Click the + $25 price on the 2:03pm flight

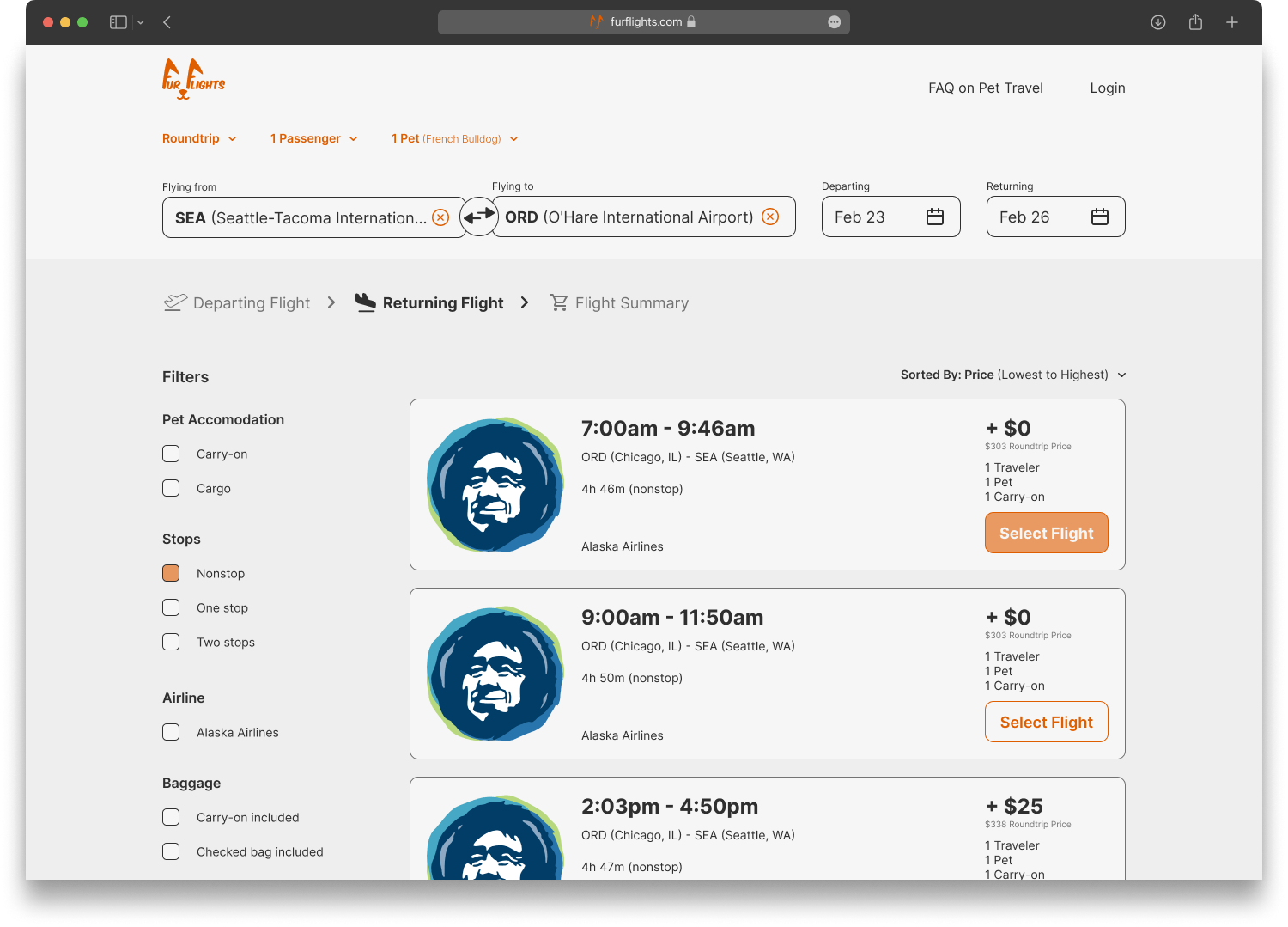click(1014, 806)
